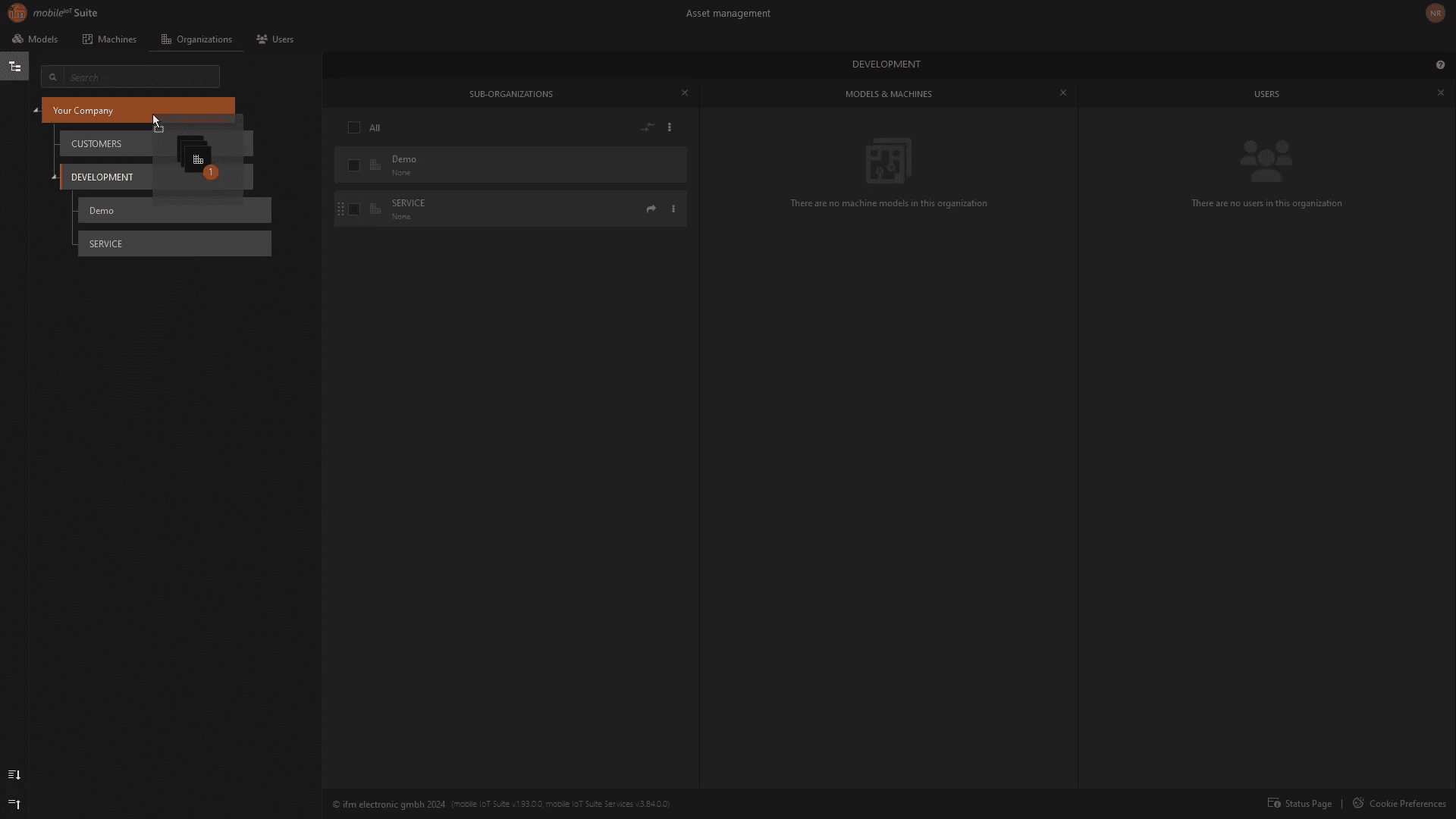
Task: Open the three-dot menu in All header row
Action: click(x=670, y=127)
